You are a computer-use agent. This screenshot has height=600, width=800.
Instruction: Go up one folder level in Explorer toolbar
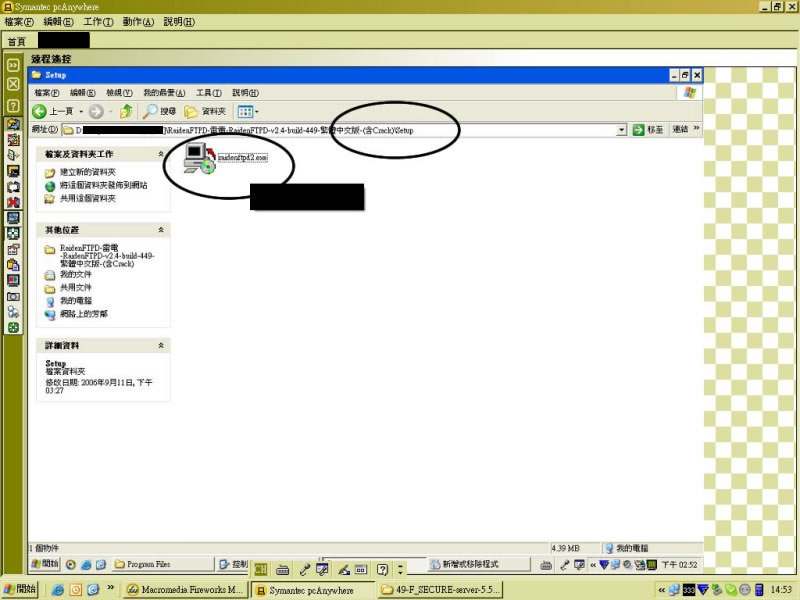tap(126, 111)
